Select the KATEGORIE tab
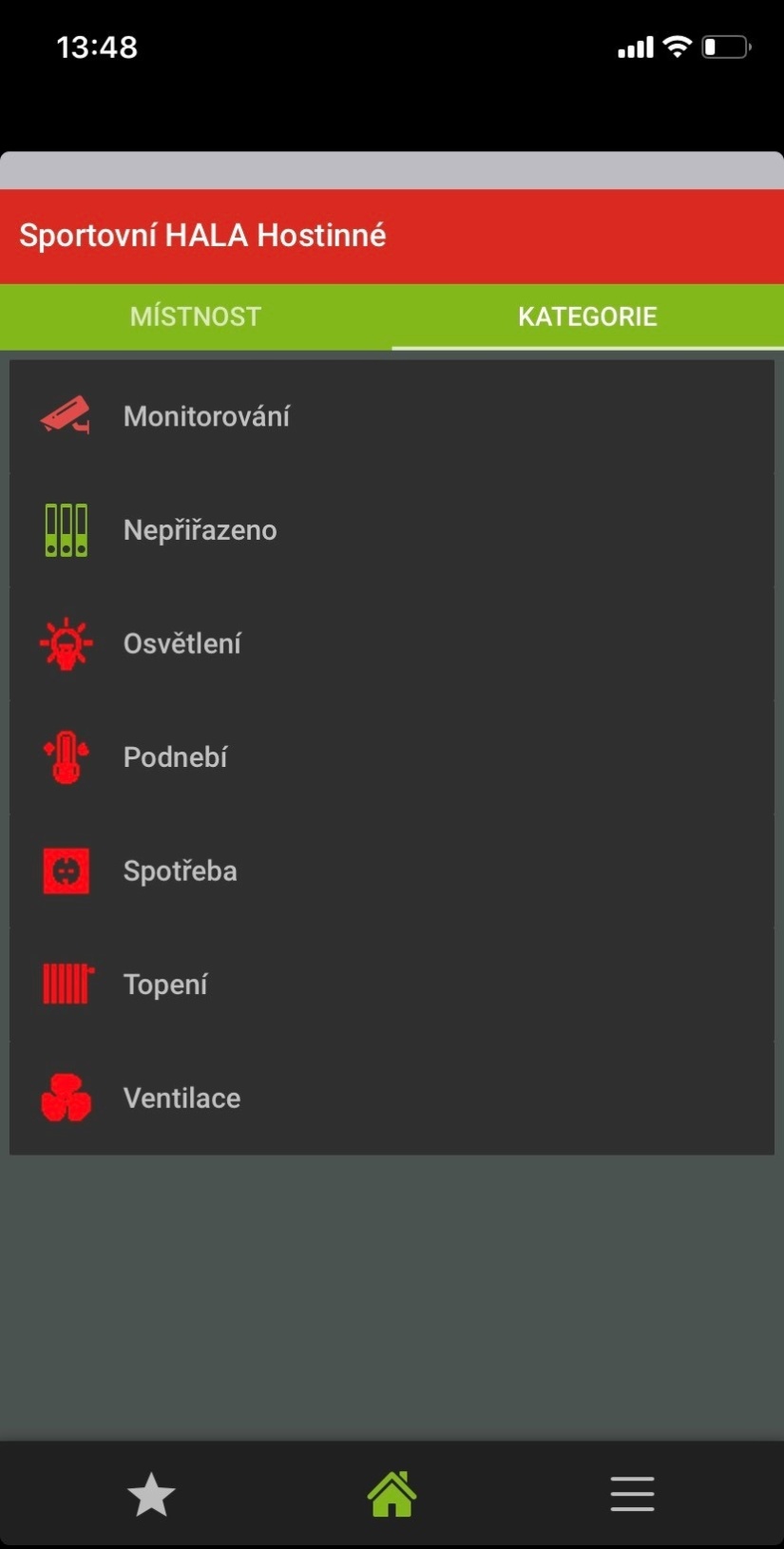784x1549 pixels. 587,316
